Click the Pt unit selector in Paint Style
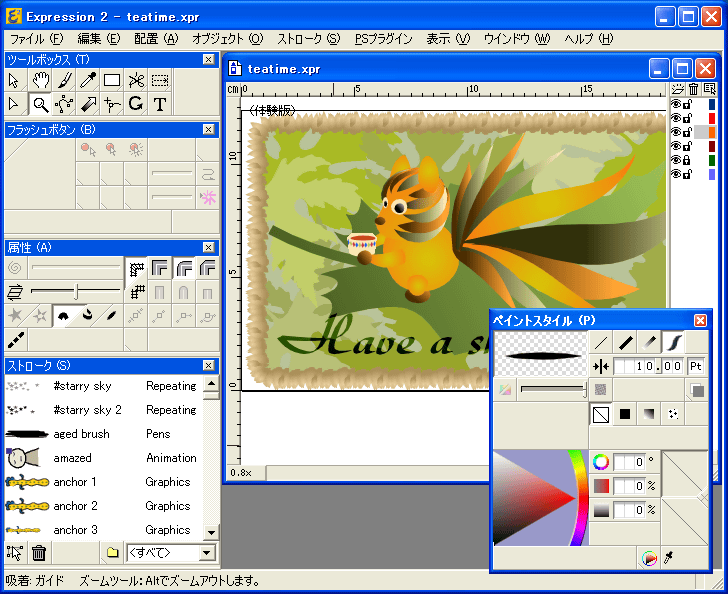The image size is (728, 594). point(696,366)
